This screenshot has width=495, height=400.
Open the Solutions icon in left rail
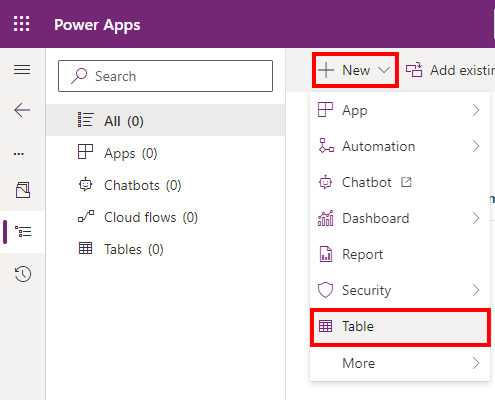(x=23, y=190)
